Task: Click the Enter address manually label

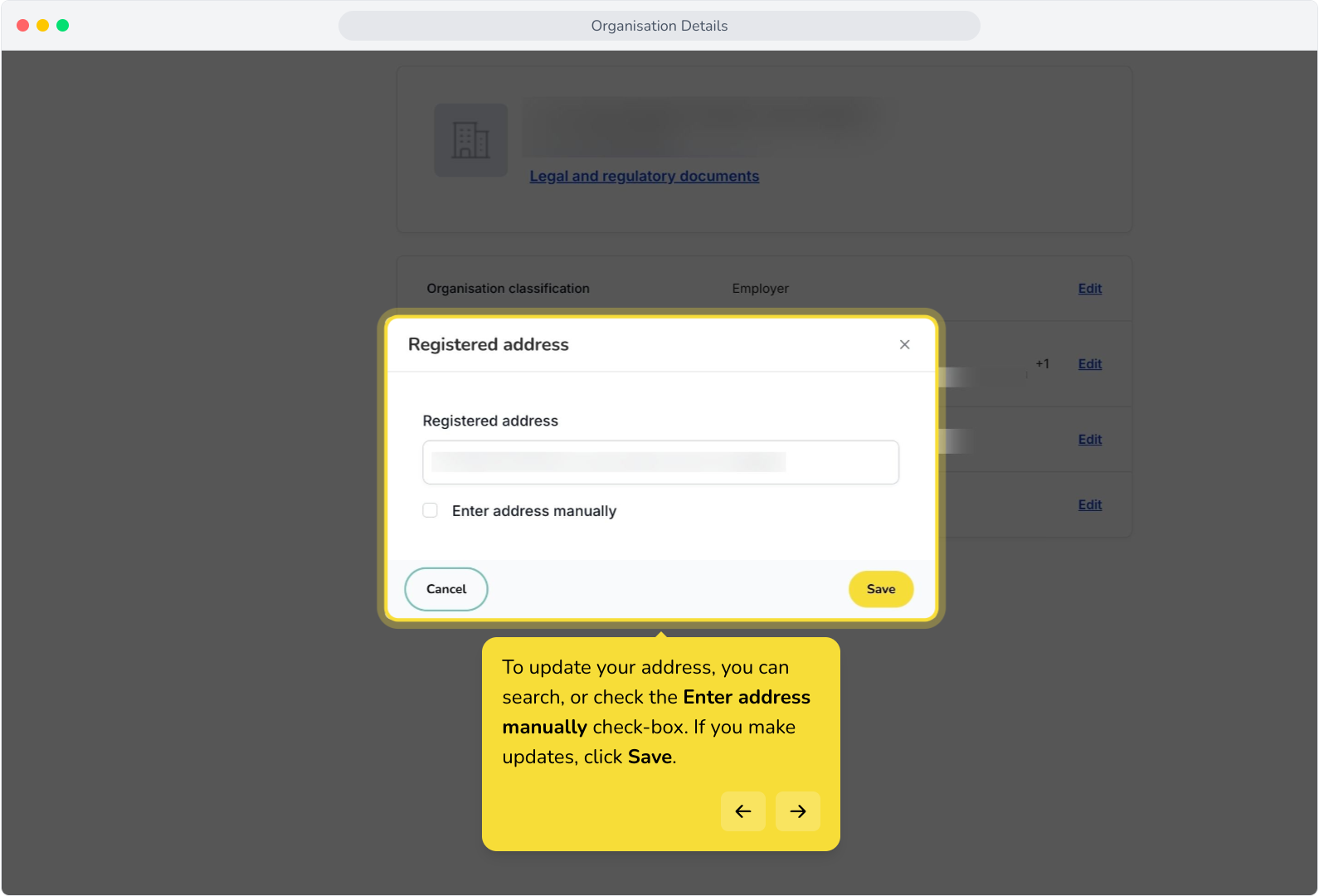Action: 534,511
